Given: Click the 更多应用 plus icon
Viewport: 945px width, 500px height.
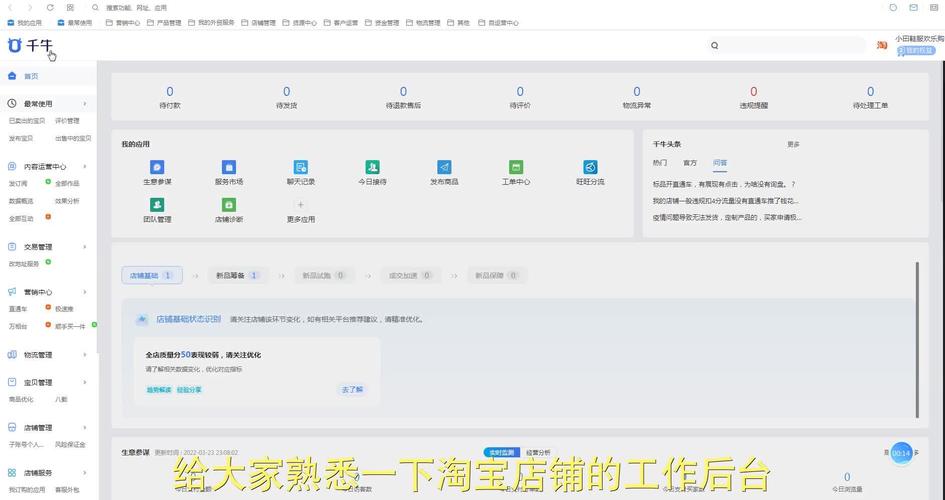Looking at the screenshot, I should 301,205.
